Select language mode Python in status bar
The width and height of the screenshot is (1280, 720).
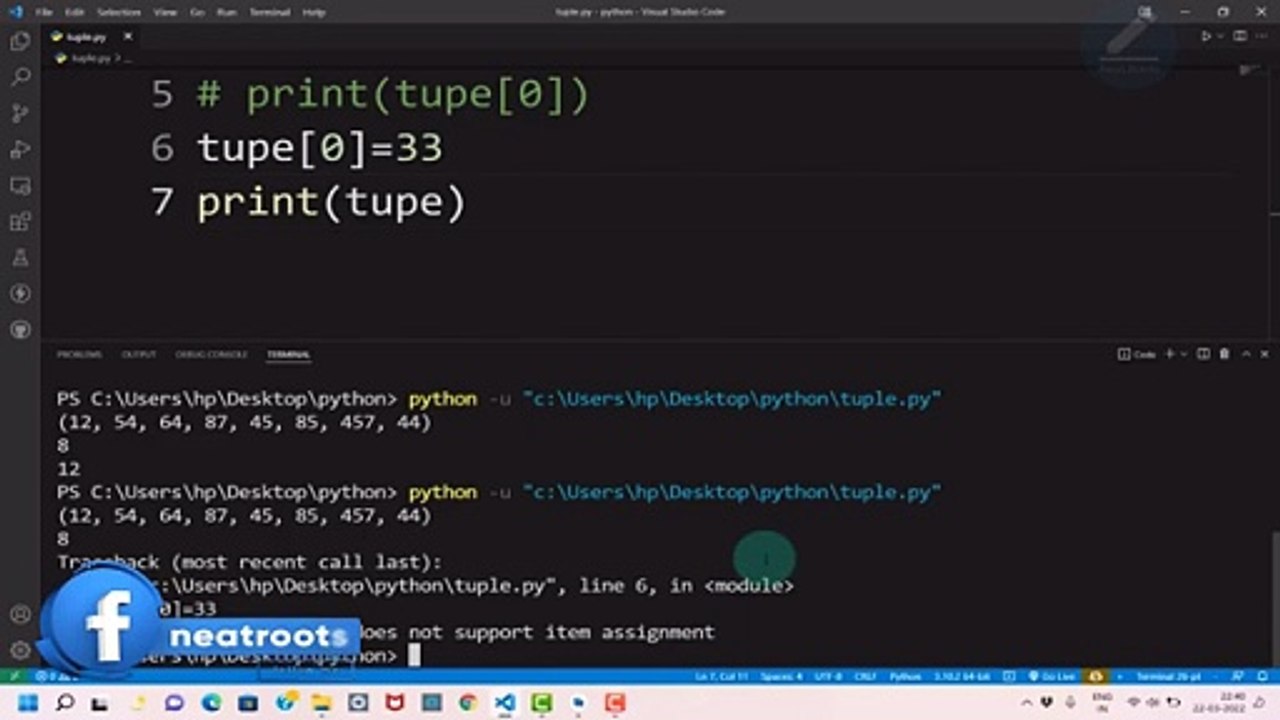(x=905, y=677)
